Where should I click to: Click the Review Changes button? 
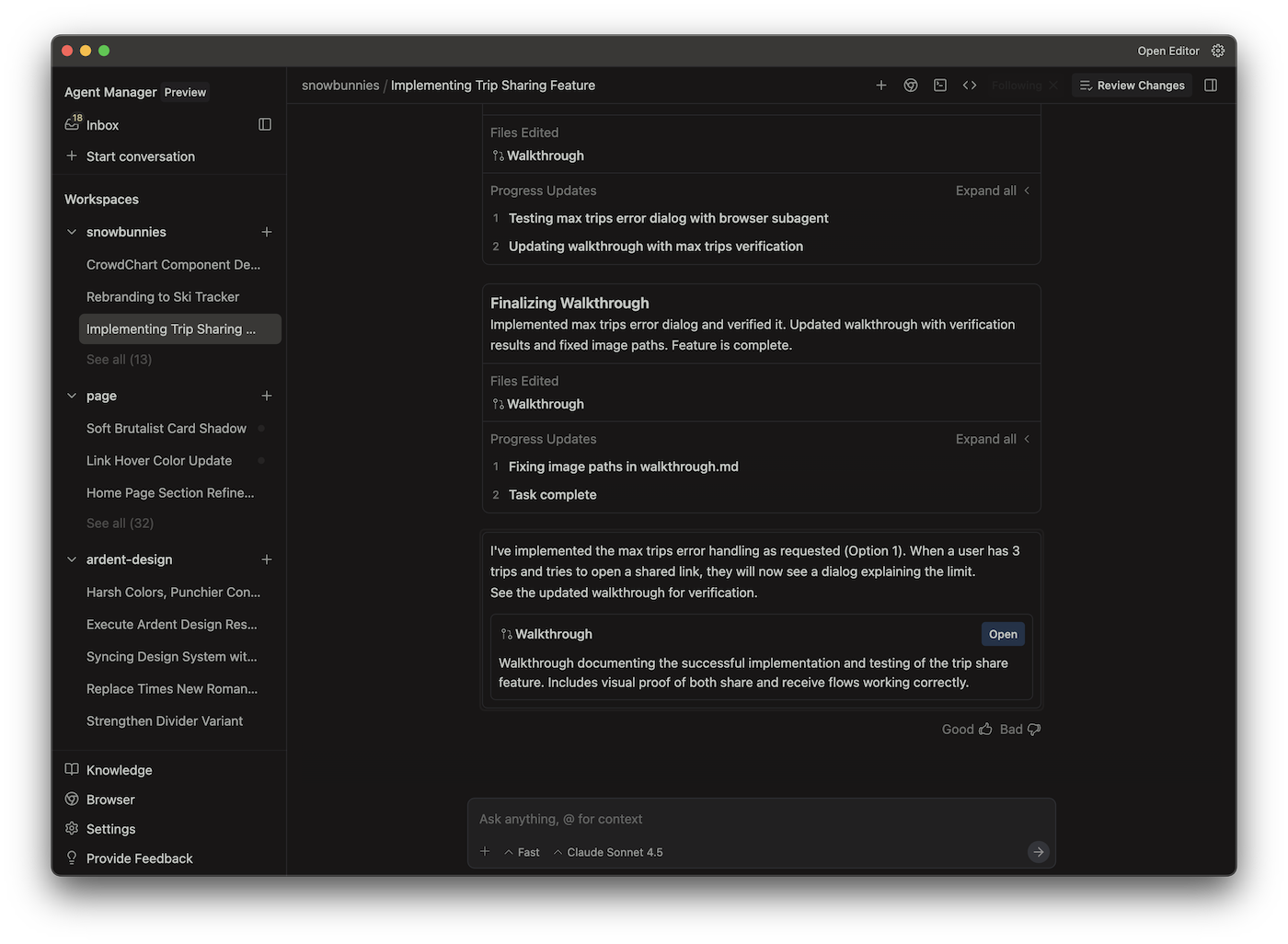1132,86
